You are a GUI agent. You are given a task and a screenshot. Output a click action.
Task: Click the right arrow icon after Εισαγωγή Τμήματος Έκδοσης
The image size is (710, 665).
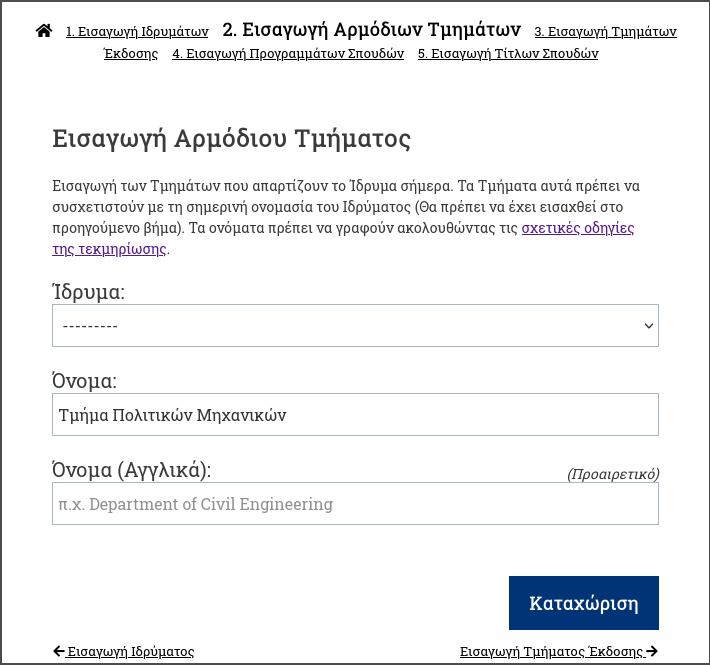[652, 651]
